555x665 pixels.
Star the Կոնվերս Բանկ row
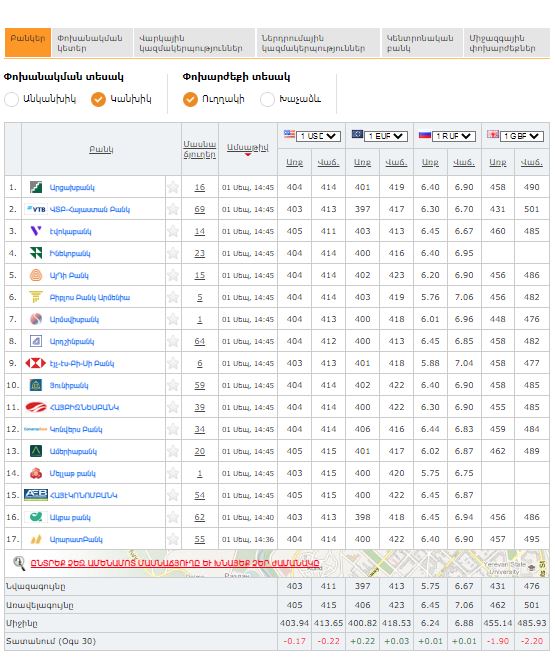pos(173,429)
